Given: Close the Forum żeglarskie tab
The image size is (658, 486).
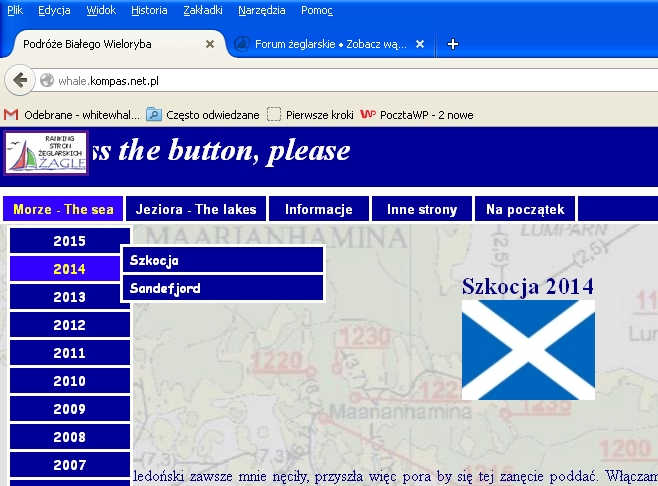Looking at the screenshot, I should pos(420,44).
